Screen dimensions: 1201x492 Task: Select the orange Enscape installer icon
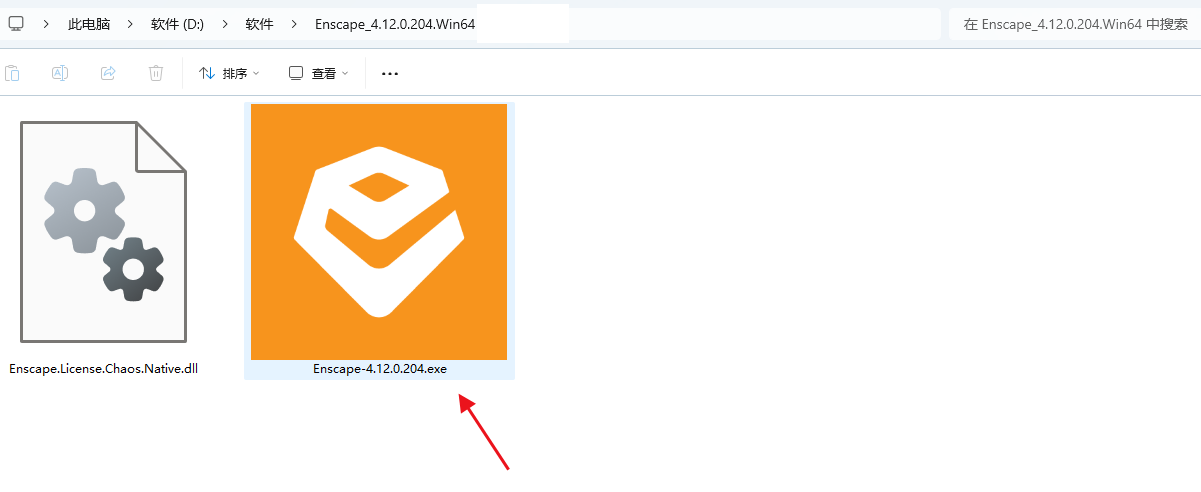(x=379, y=232)
